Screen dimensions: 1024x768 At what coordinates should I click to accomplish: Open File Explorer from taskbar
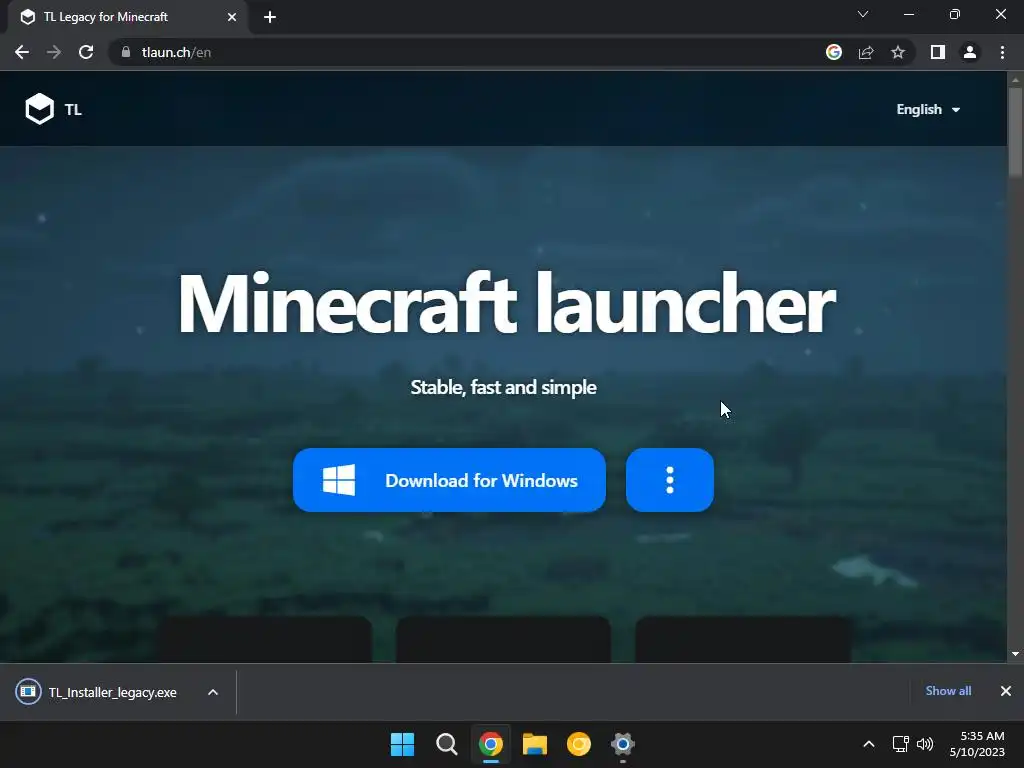click(535, 744)
